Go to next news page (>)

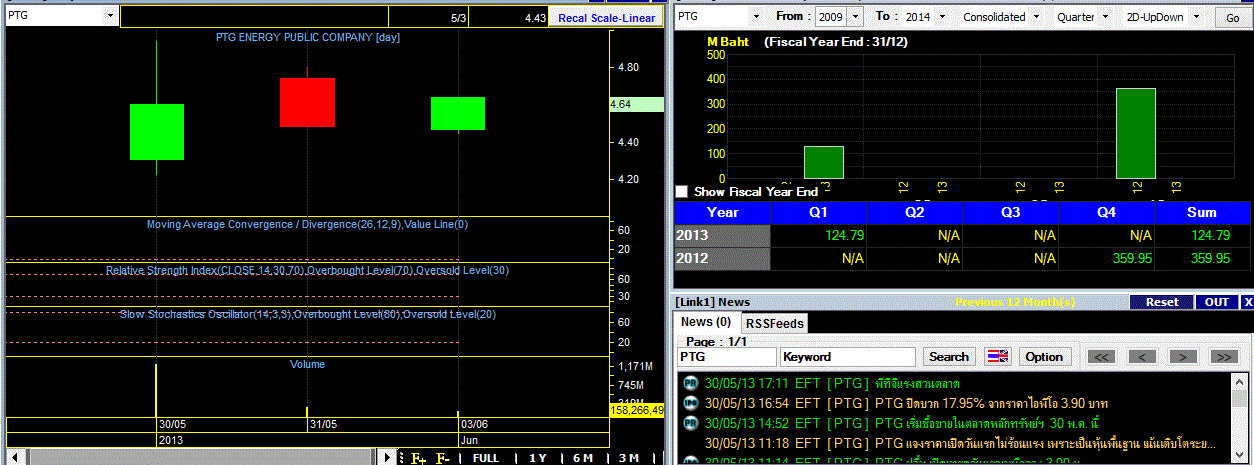point(1182,357)
